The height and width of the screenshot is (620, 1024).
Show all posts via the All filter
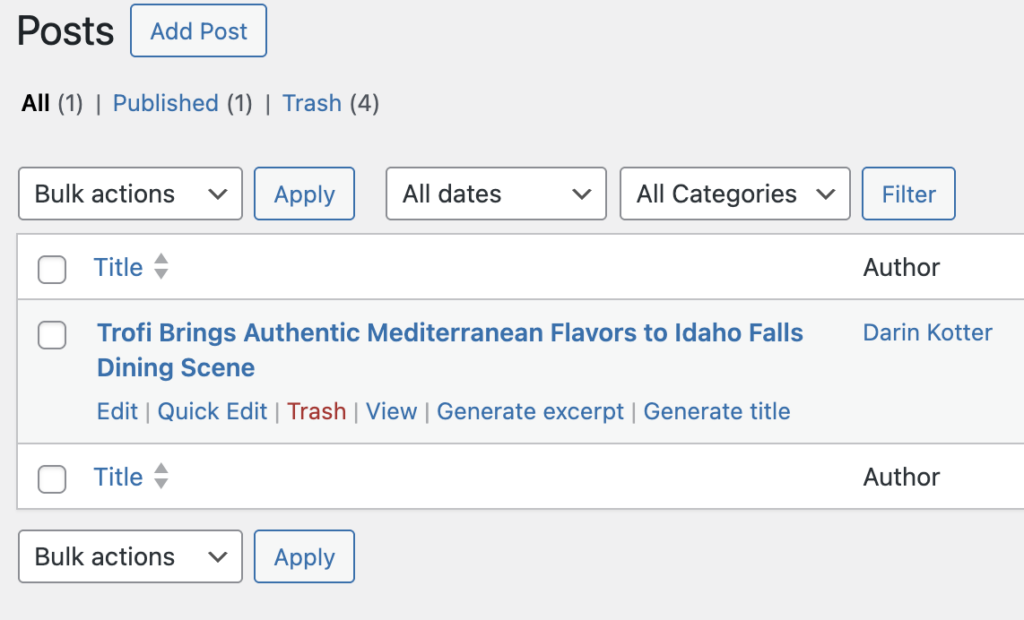pyautogui.click(x=33, y=103)
